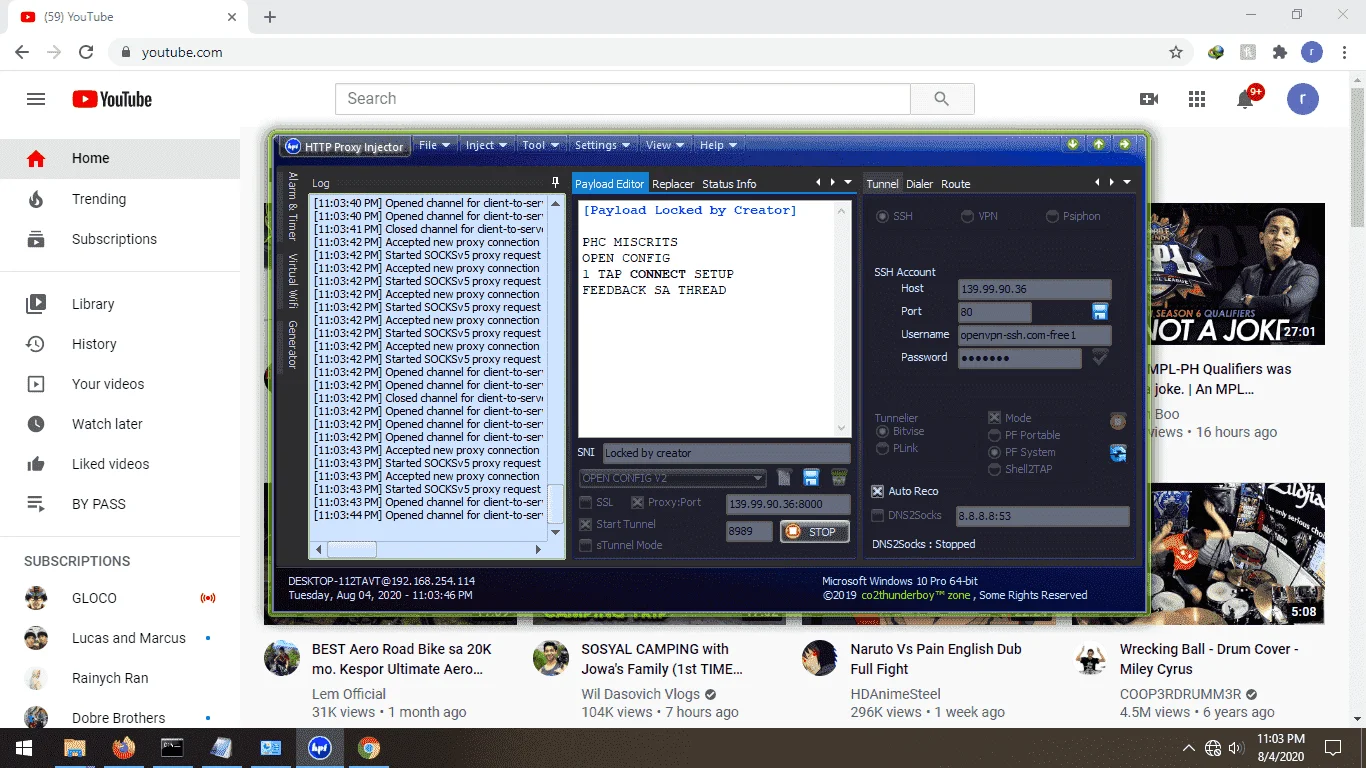Switch to the Route tab
The height and width of the screenshot is (768, 1366).
955,184
